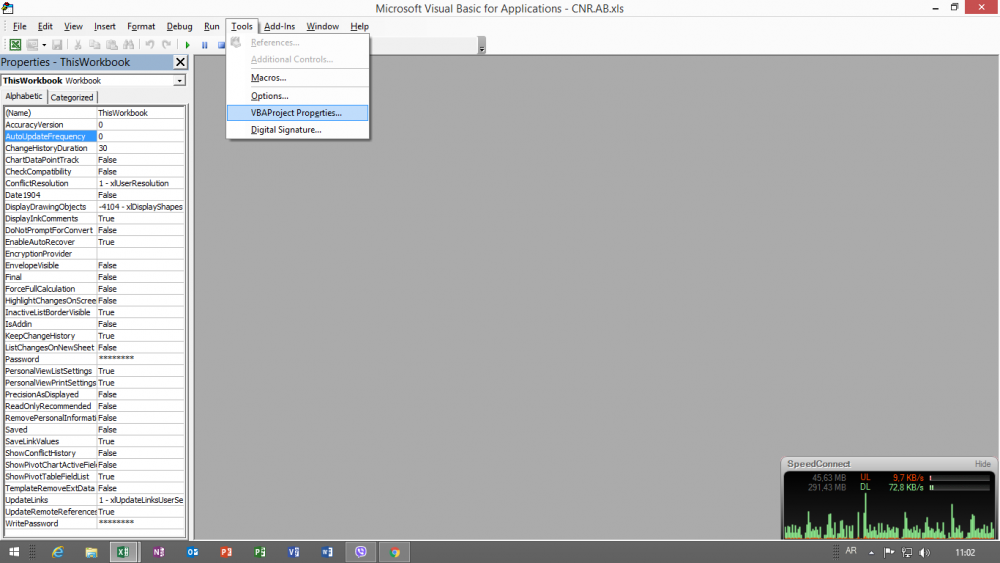Switch to Viber taskbar button

tap(361, 552)
